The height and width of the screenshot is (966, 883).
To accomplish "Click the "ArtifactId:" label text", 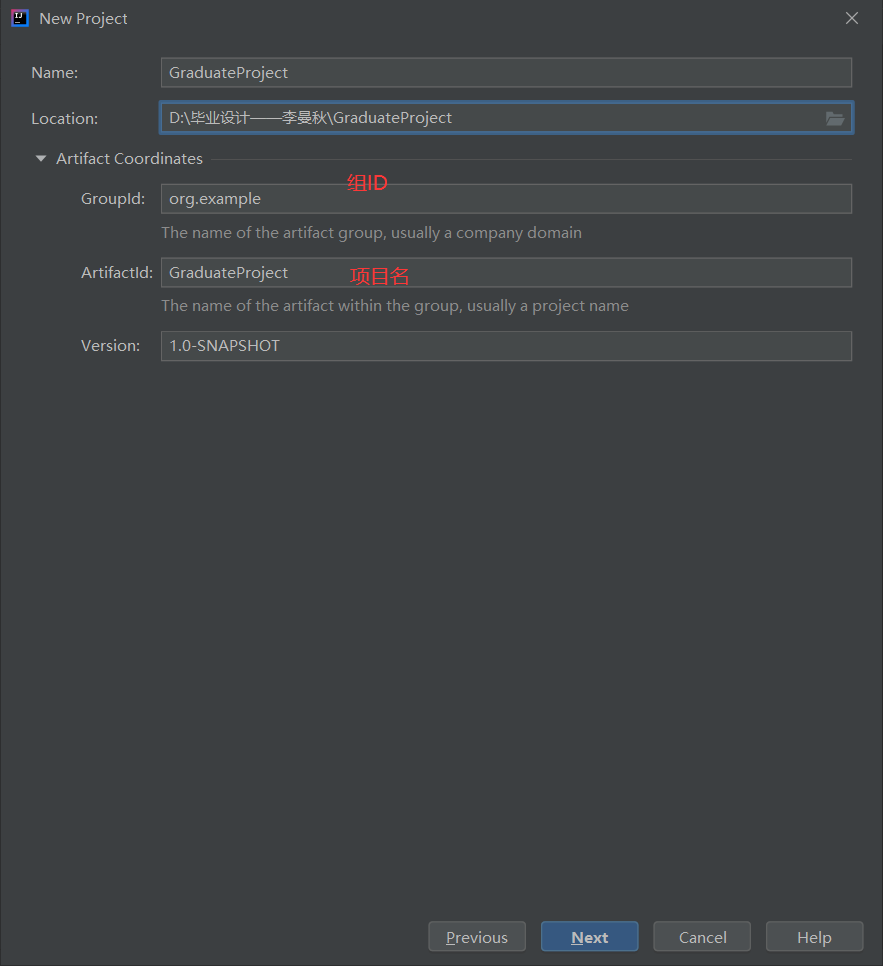I will [117, 273].
